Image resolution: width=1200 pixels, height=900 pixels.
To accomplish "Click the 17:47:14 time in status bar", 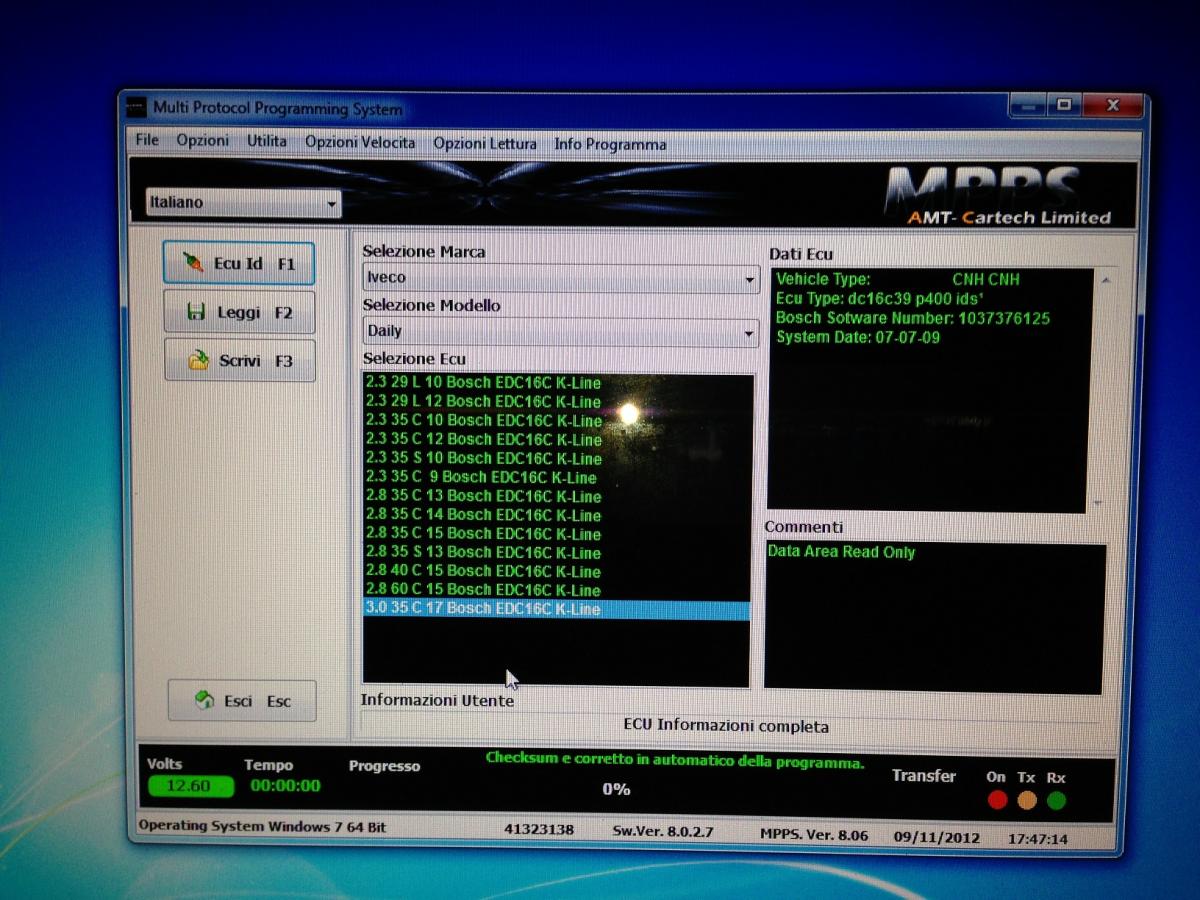I will (1039, 840).
